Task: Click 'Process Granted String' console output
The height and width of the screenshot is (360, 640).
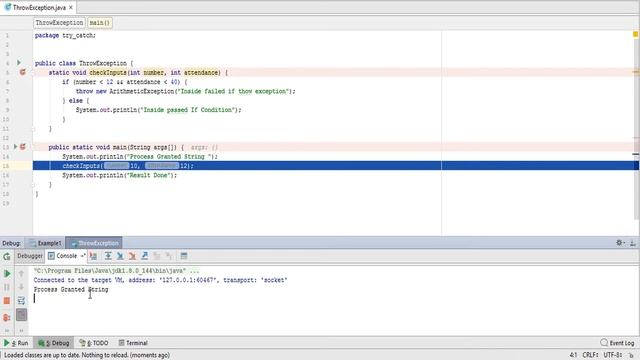Action: [71, 289]
